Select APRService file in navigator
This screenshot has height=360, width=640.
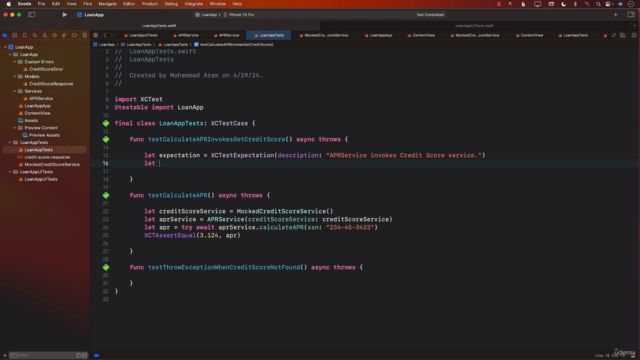pos(40,98)
